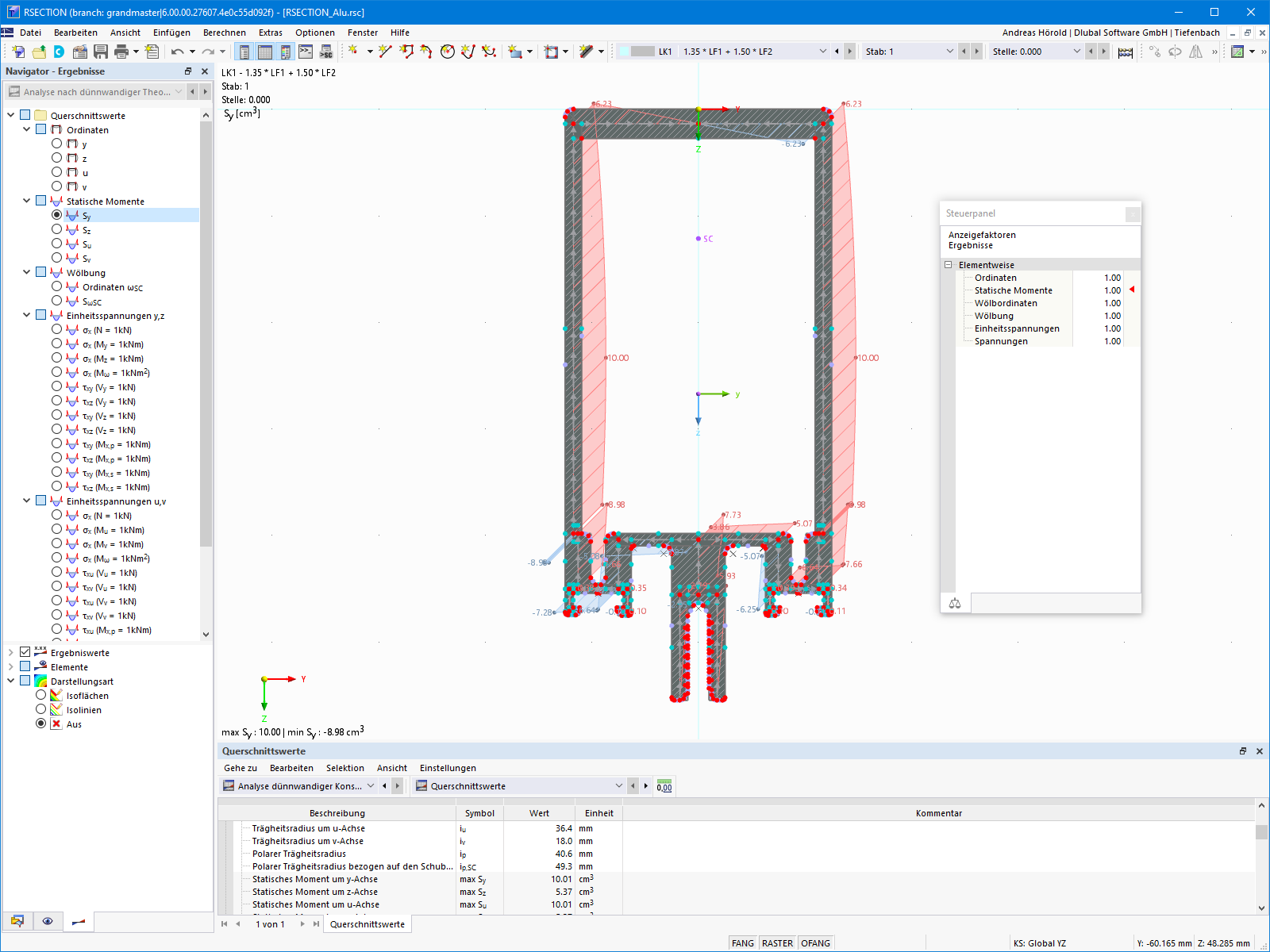
Task: Open the Stab: 1 dropdown
Action: pos(949,52)
